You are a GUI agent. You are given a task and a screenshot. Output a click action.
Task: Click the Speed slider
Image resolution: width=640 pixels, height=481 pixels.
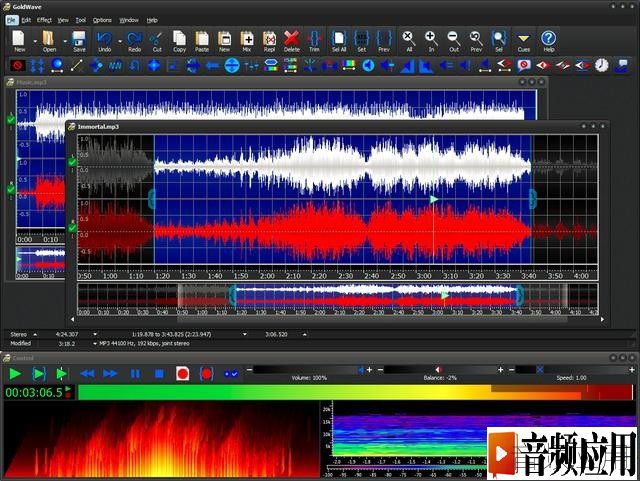click(x=571, y=370)
